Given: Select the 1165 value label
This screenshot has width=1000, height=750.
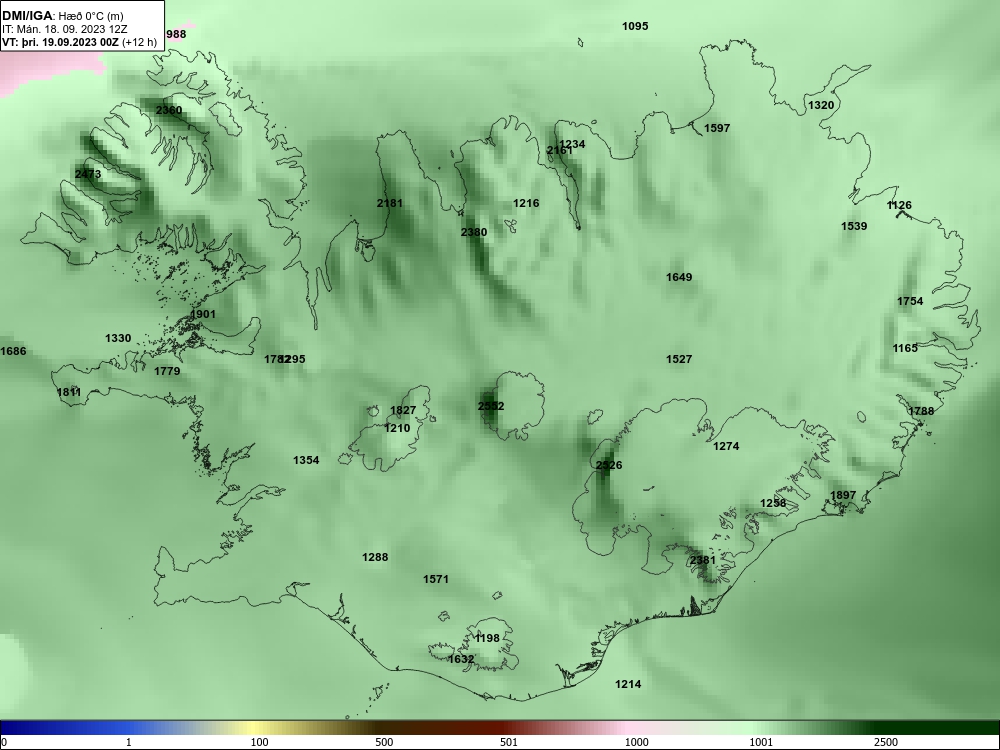Looking at the screenshot, I should 905,348.
